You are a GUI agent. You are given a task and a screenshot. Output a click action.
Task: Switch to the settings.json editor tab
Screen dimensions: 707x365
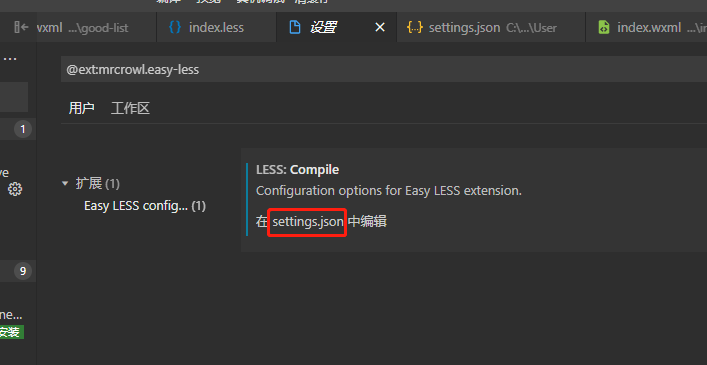[491, 27]
